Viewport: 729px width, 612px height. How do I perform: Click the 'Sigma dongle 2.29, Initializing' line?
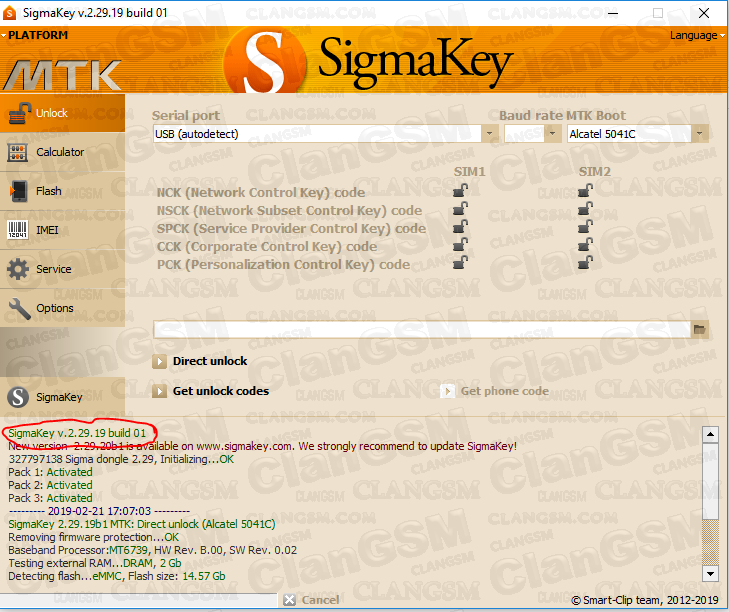tap(121, 459)
